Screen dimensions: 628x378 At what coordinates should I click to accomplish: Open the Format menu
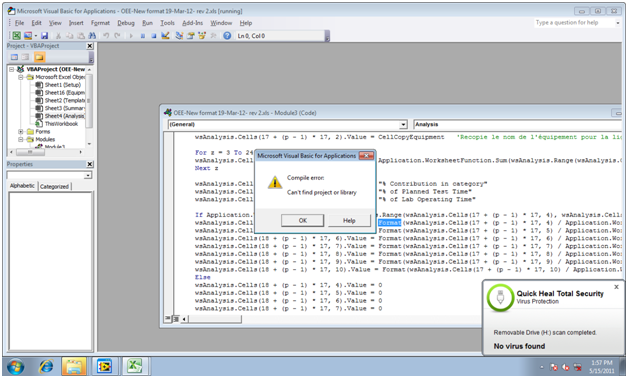pyautogui.click(x=100, y=23)
